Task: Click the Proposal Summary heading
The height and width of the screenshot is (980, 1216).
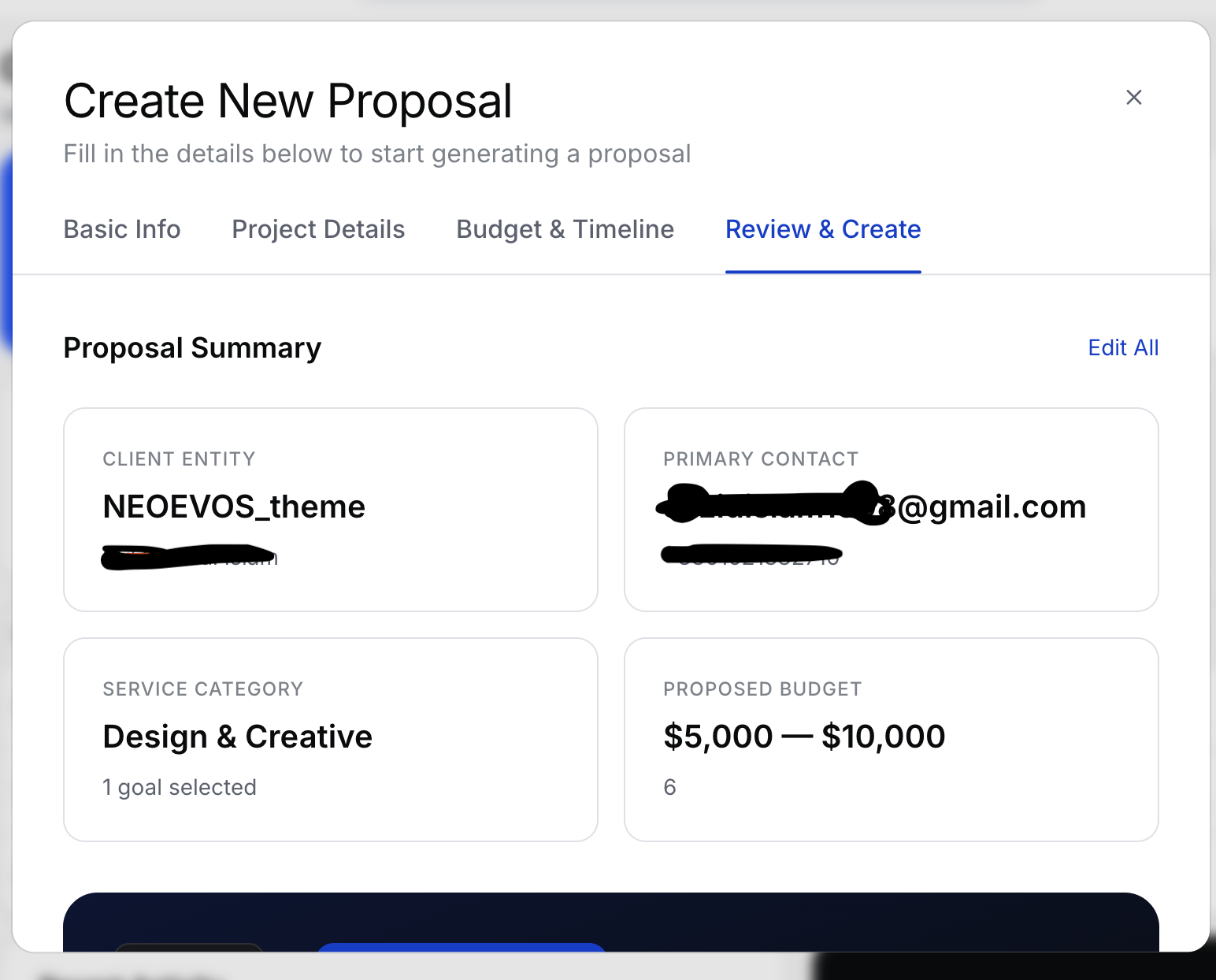Action: click(x=192, y=347)
